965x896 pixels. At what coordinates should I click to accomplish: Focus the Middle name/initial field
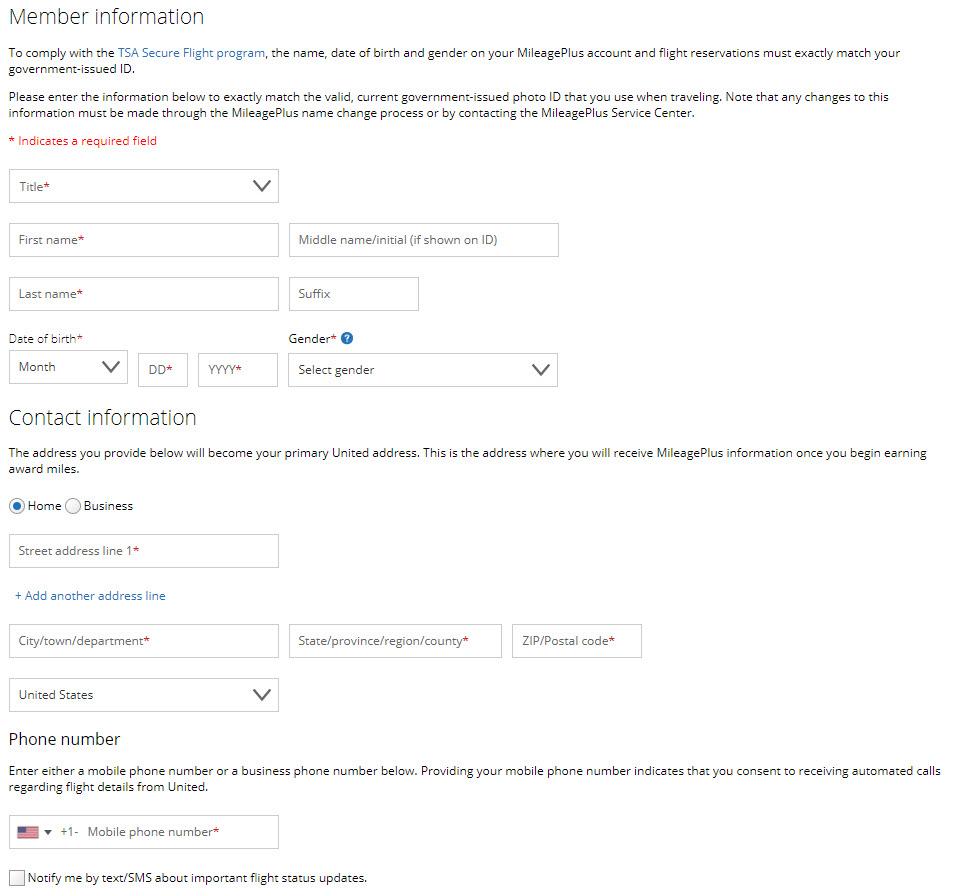tap(424, 240)
